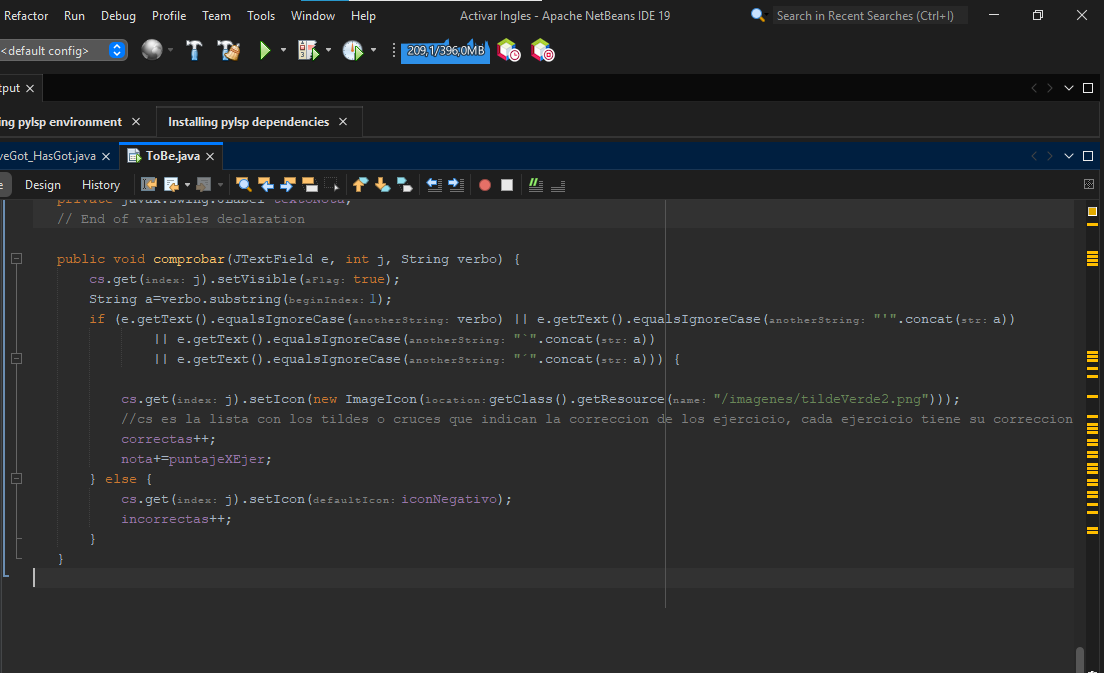This screenshot has width=1104, height=673.
Task: Run the project with the green arrow
Action: tap(266, 49)
